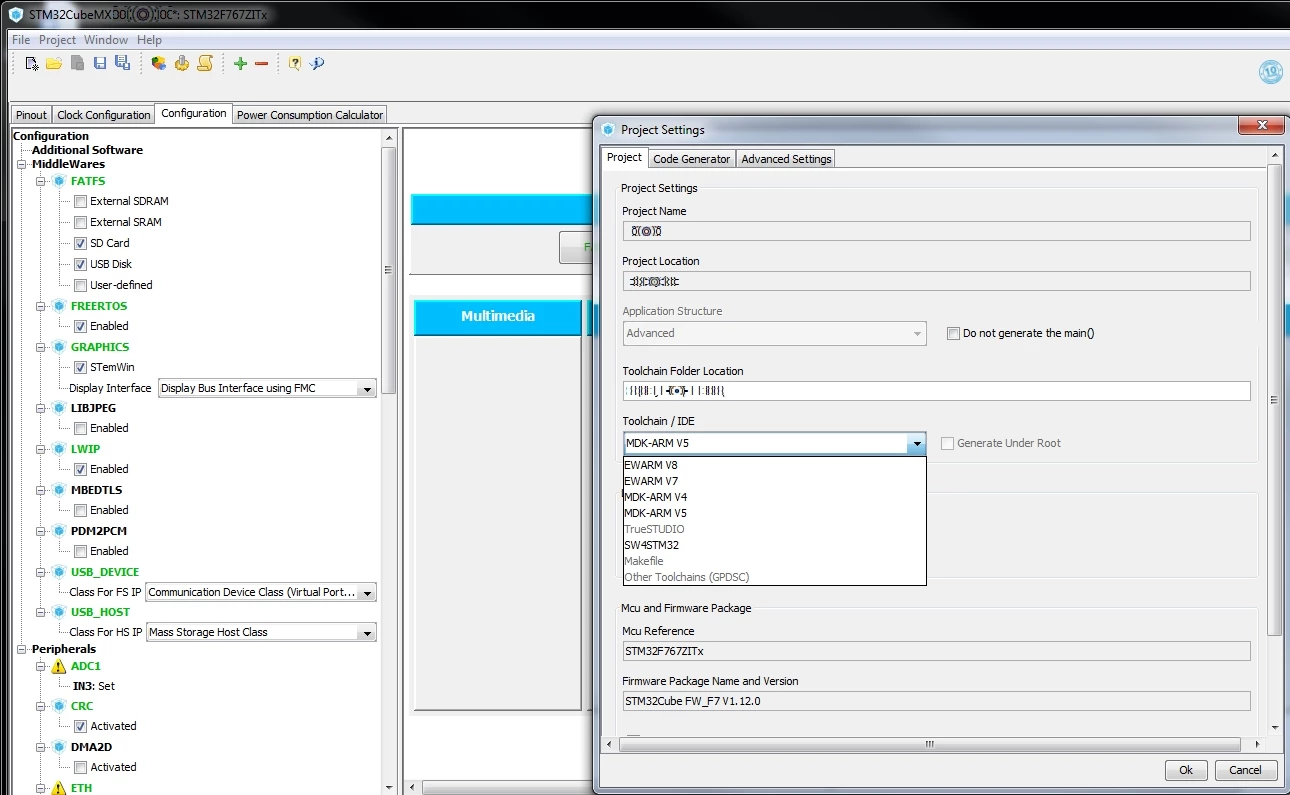The width and height of the screenshot is (1290, 795).
Task: Click the LIBJPEG cube icon
Action: [x=59, y=408]
